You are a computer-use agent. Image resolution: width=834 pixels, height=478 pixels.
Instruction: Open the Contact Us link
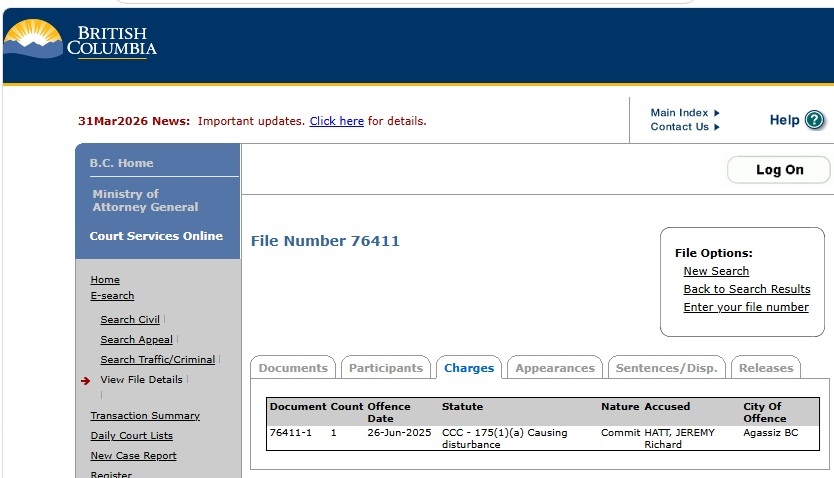(679, 127)
